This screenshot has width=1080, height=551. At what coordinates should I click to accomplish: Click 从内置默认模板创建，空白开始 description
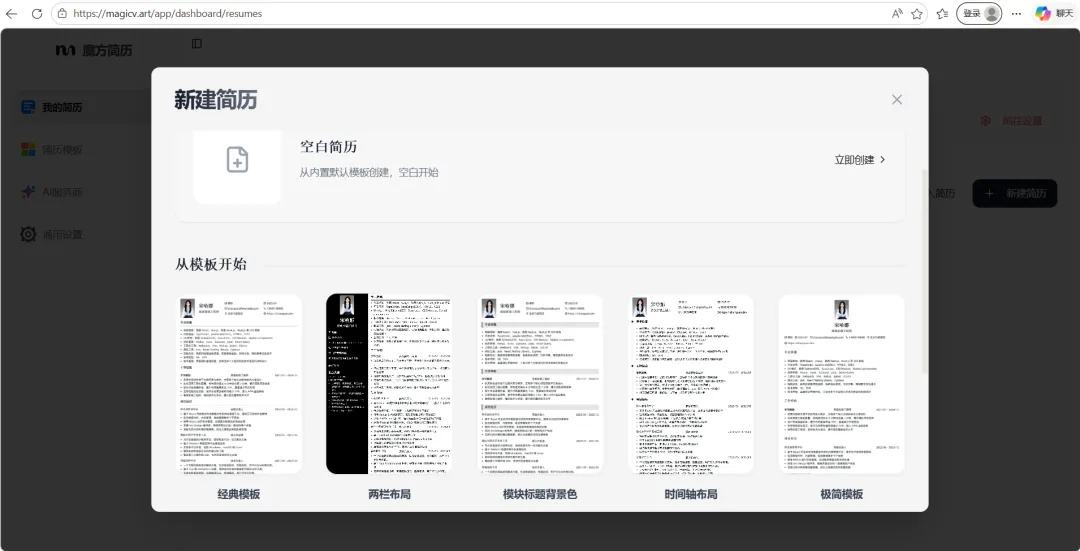point(368,172)
